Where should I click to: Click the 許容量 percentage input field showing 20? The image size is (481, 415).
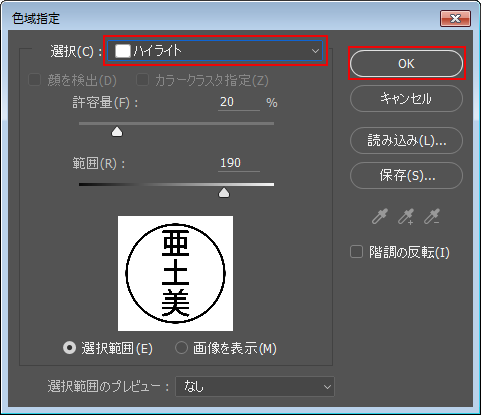pyautogui.click(x=239, y=102)
